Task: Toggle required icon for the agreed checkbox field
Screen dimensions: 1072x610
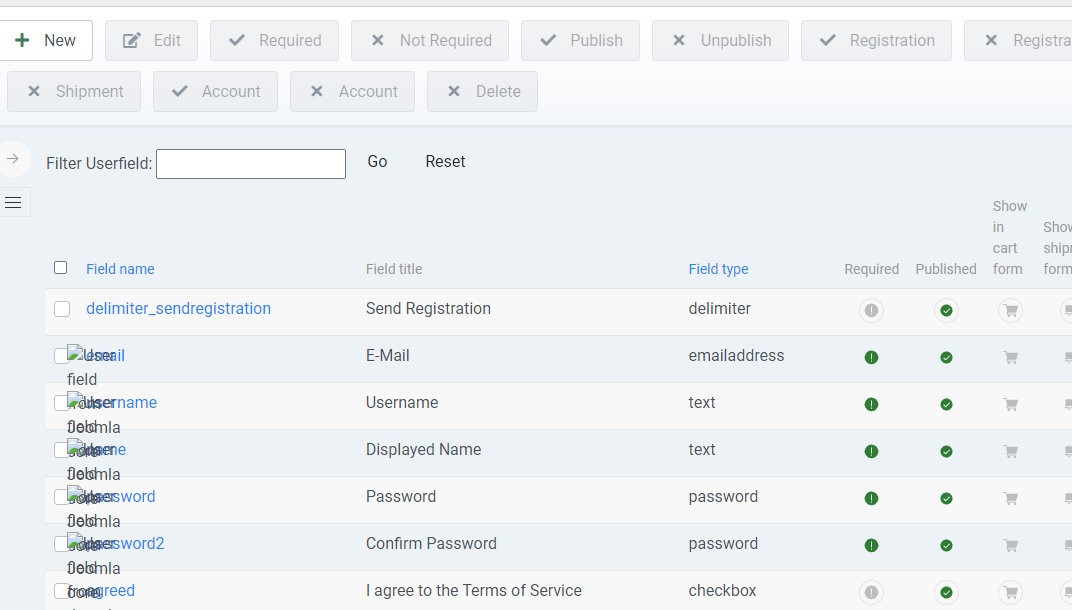Action: (x=871, y=591)
